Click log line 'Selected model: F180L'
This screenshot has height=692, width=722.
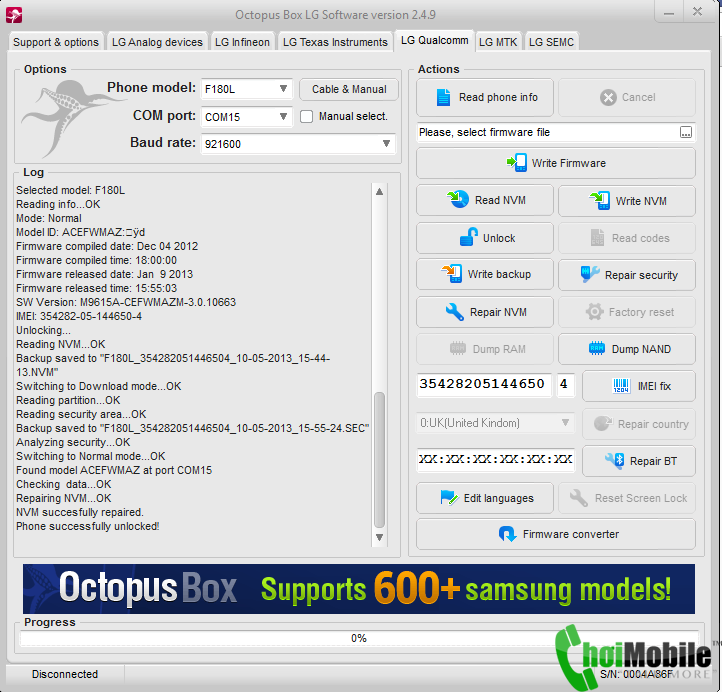70,191
